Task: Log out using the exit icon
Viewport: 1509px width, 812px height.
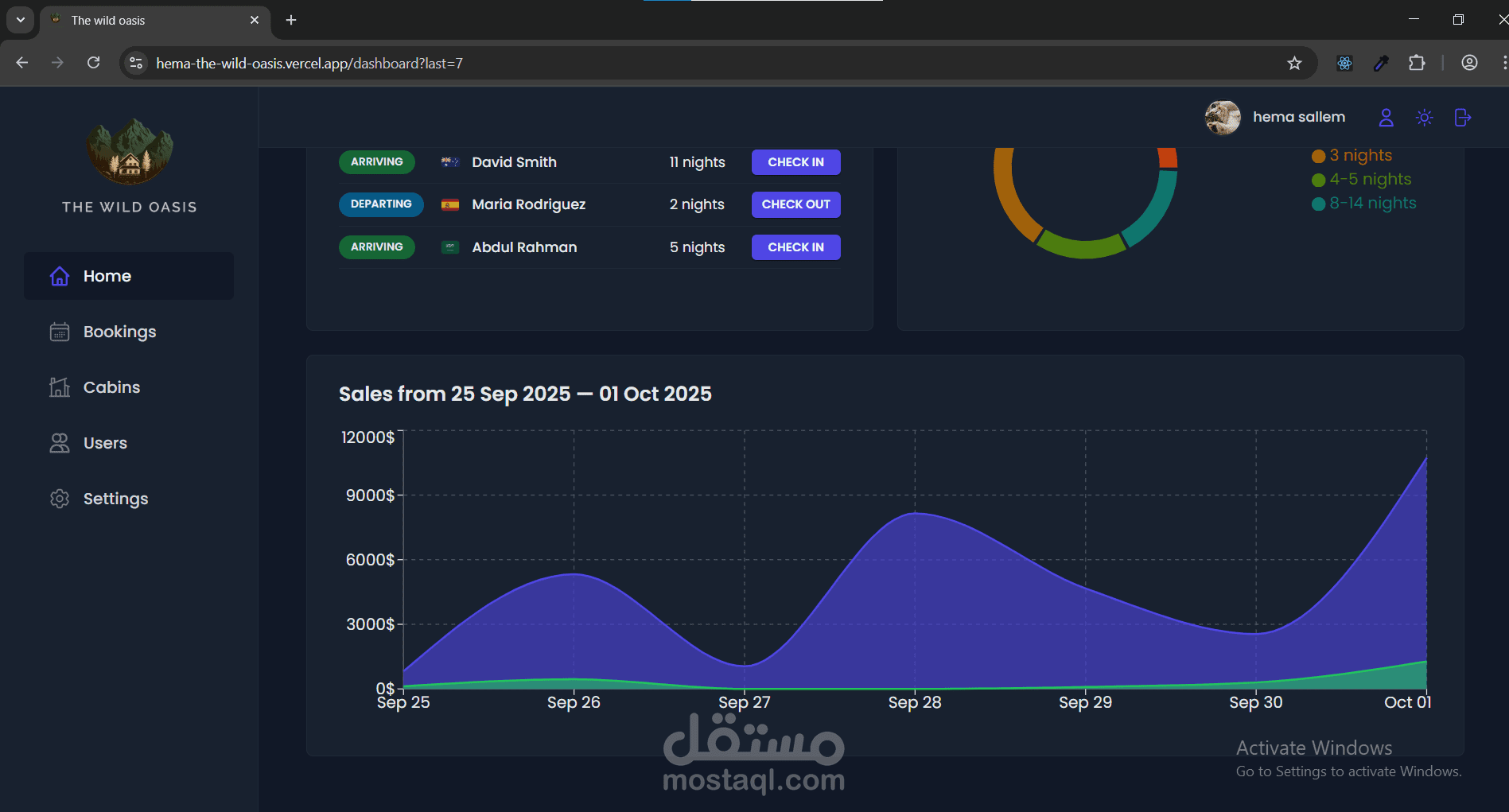Action: click(1462, 118)
